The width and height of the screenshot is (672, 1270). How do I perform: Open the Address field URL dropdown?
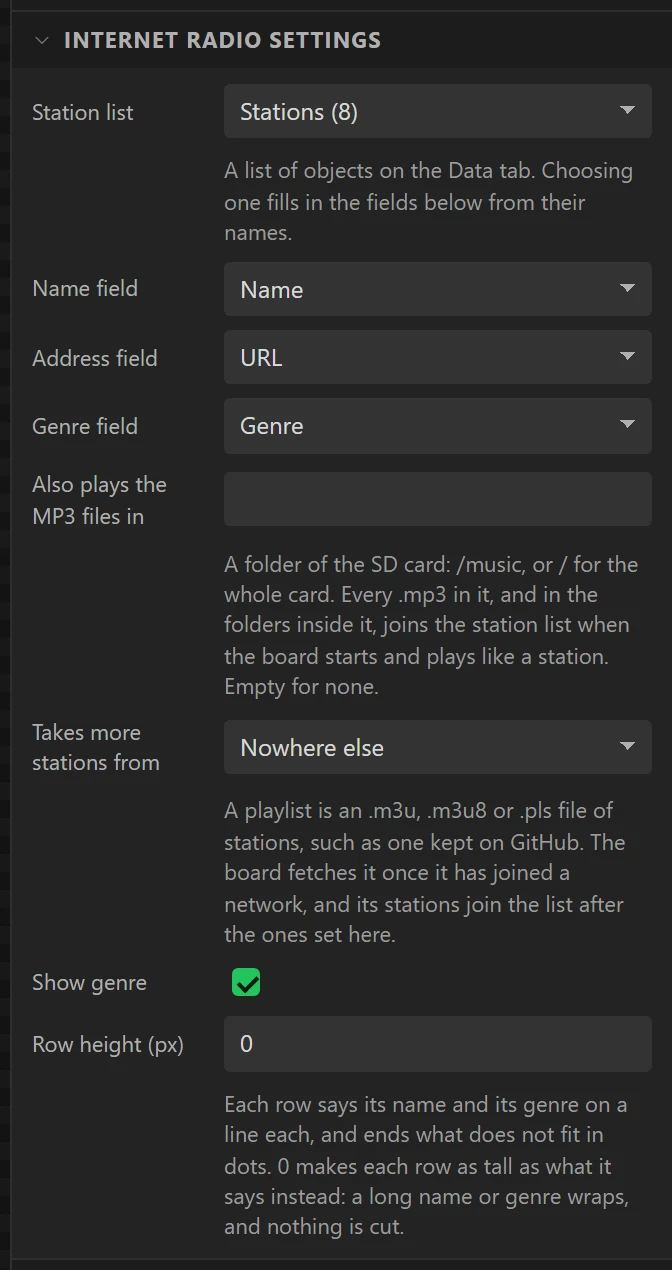(x=438, y=357)
